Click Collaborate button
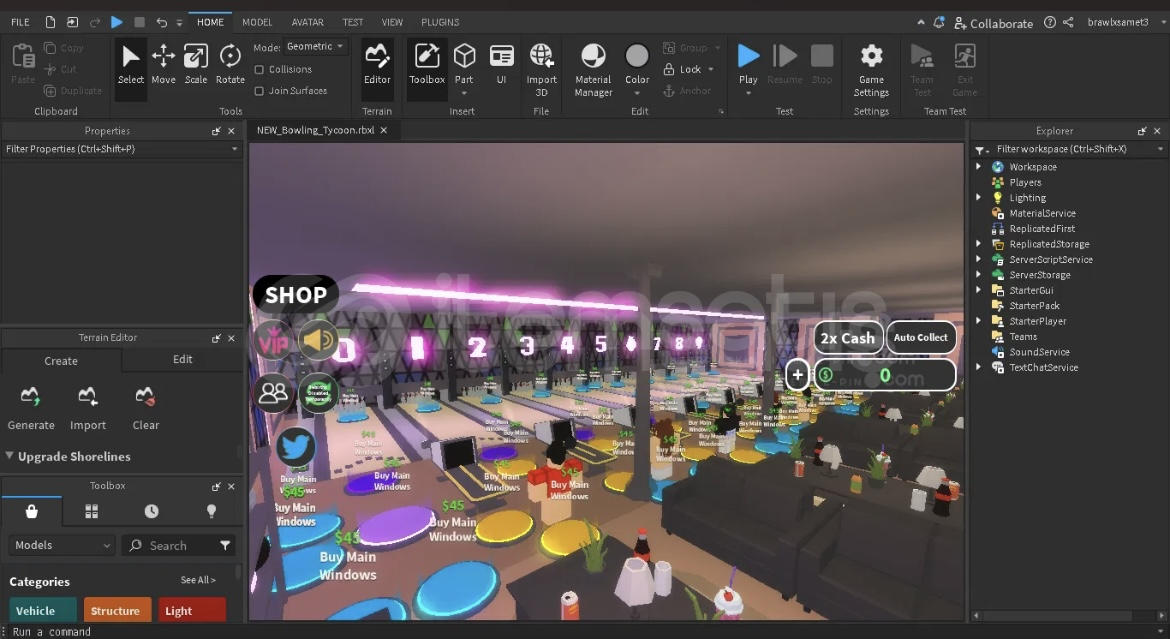The height and width of the screenshot is (639, 1170). [x=993, y=23]
